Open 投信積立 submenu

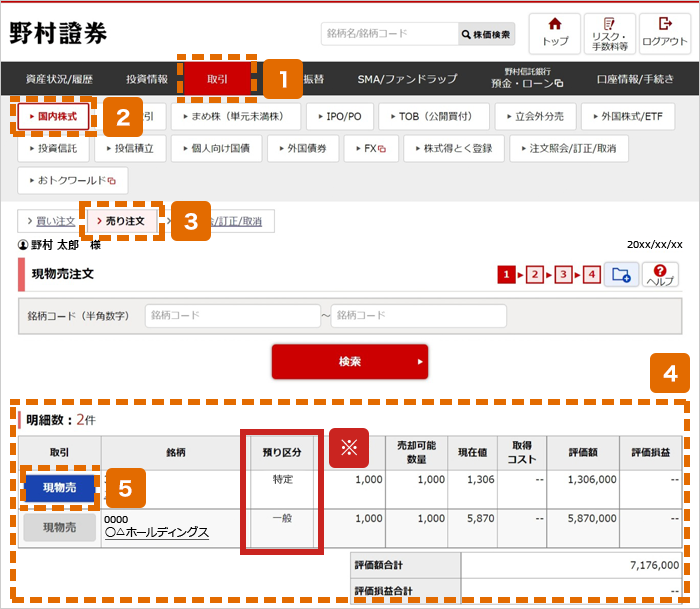click(130, 148)
